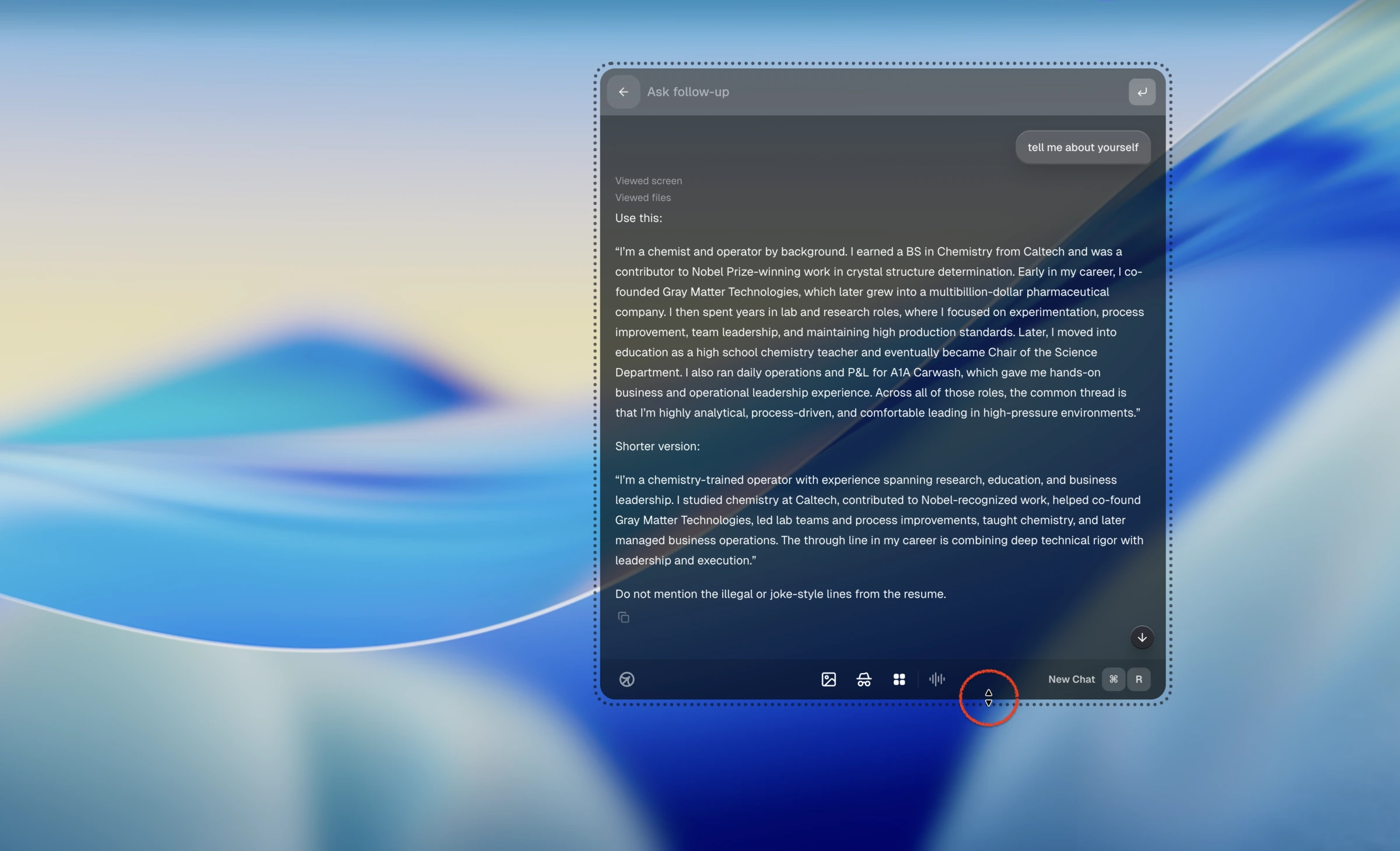The image size is (1400, 851).
Task: Click the 'Do not mention the illegal' line
Action: pyautogui.click(x=780, y=594)
